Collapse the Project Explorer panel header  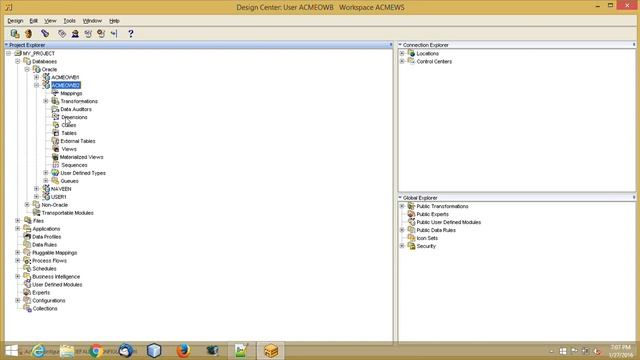click(x=7, y=44)
